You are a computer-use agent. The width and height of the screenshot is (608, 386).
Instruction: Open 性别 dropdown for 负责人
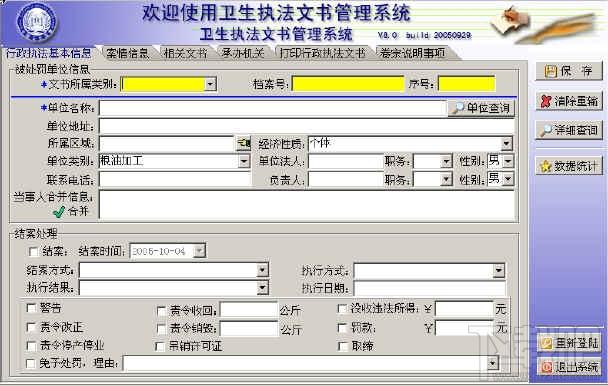508,179
